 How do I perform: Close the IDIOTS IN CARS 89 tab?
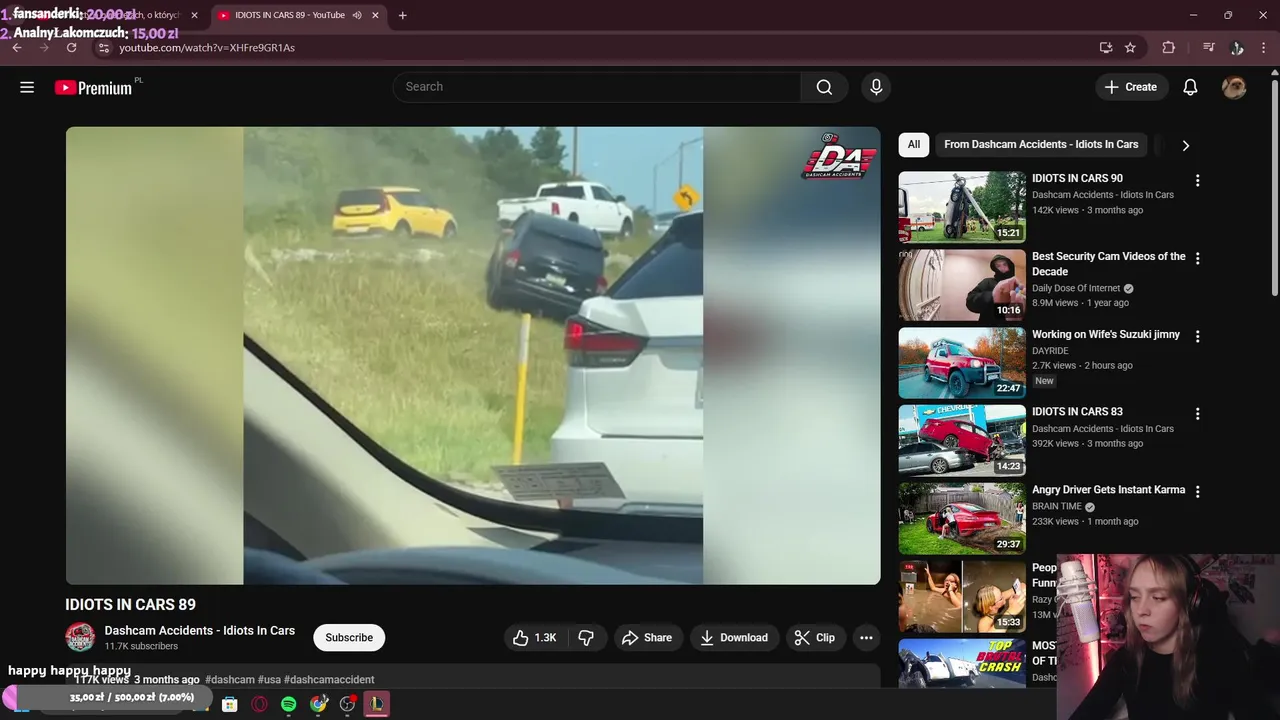[375, 15]
